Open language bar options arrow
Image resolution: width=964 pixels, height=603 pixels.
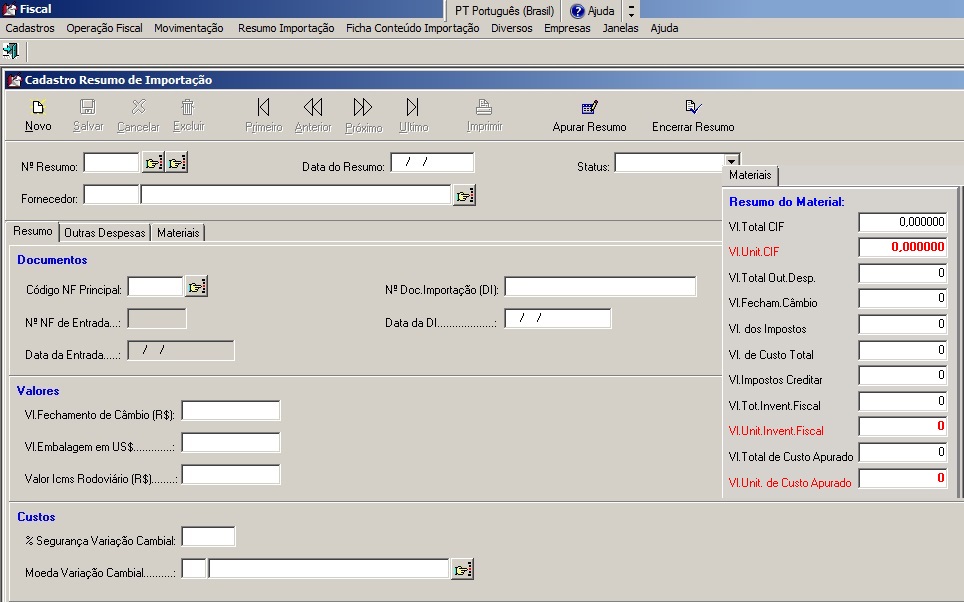tap(631, 11)
